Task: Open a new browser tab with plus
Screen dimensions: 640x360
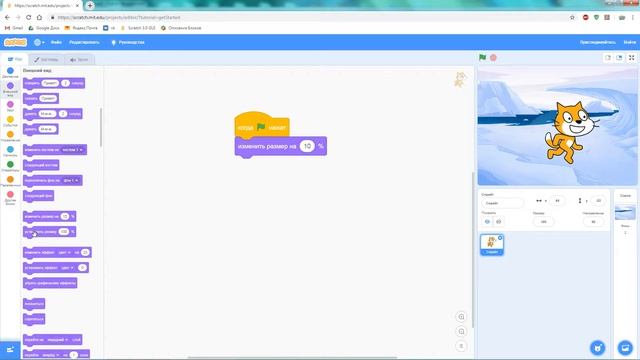Action: (x=90, y=6)
